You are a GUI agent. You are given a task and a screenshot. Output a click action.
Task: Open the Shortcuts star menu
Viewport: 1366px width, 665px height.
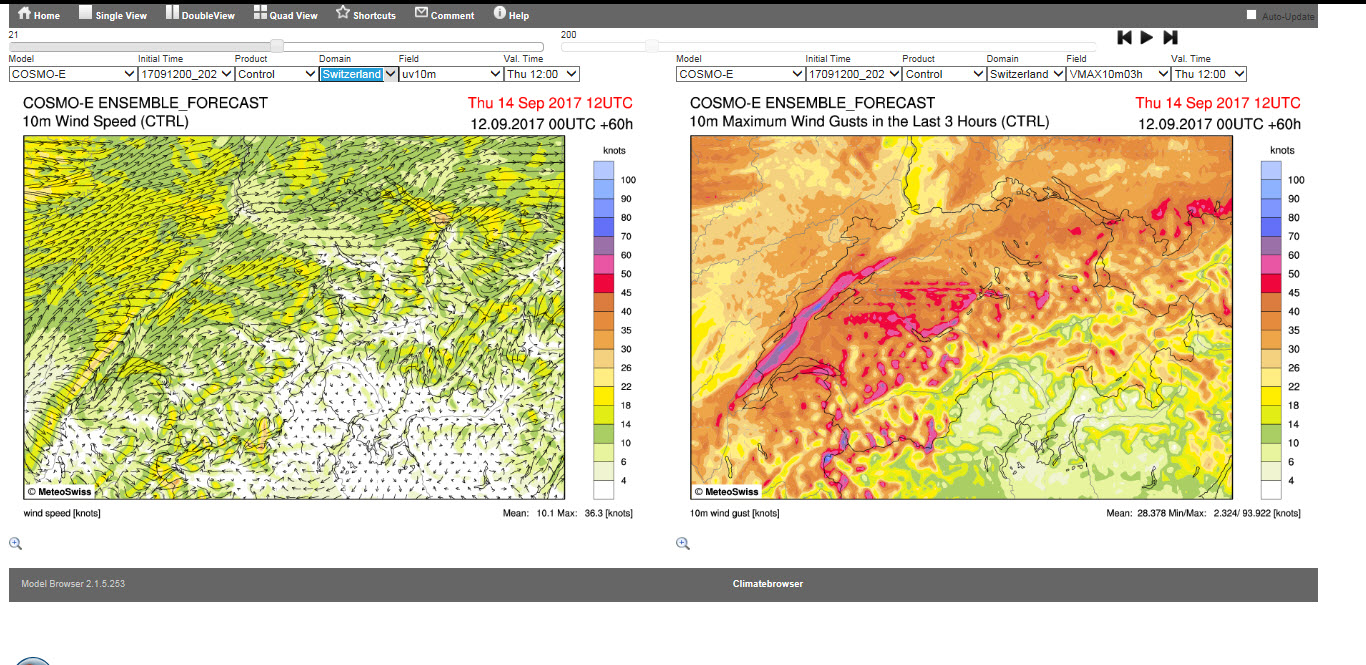343,14
